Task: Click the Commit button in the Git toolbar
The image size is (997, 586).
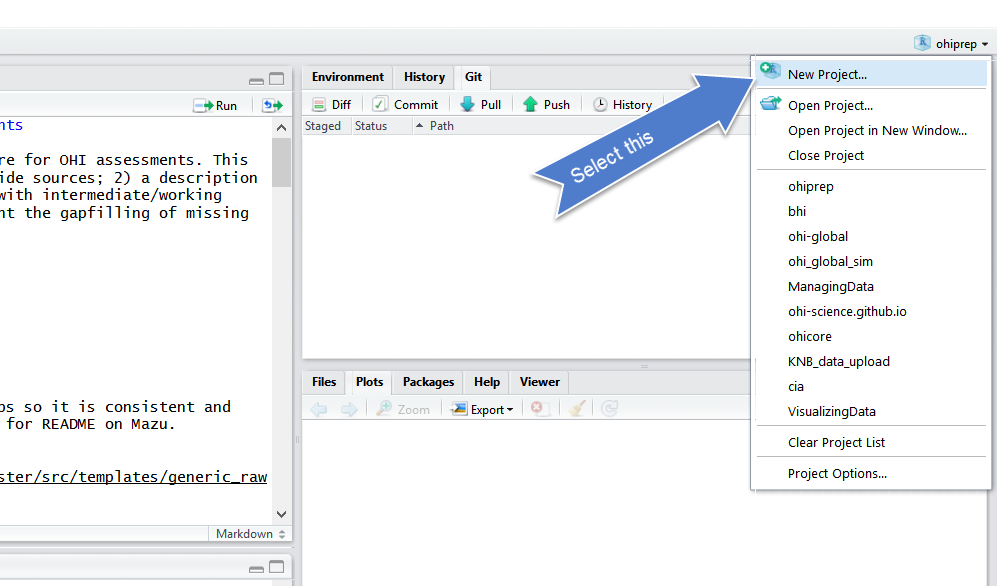Action: pyautogui.click(x=405, y=105)
